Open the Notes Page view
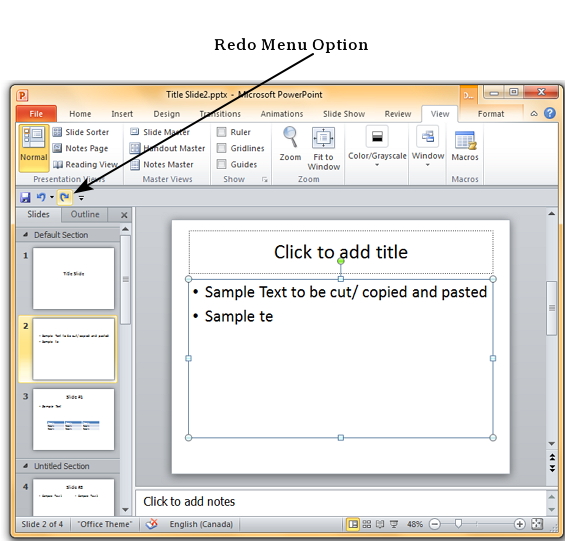The height and width of the screenshot is (542, 565). pos(80,148)
